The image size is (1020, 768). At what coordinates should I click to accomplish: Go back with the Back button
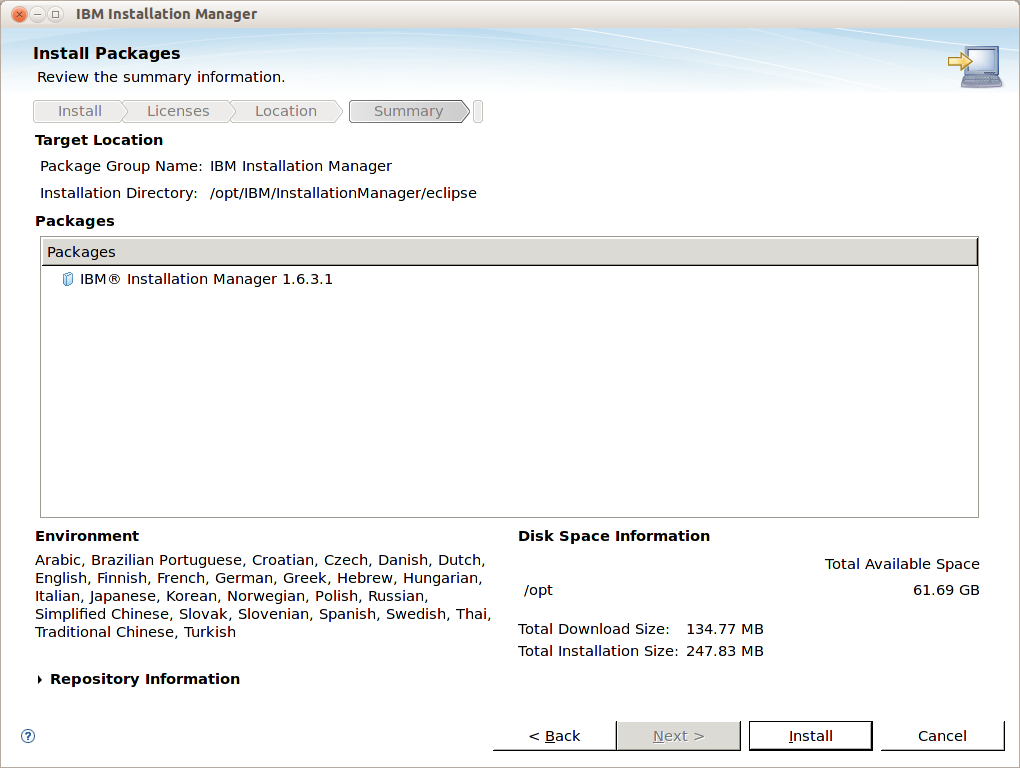[x=554, y=736]
